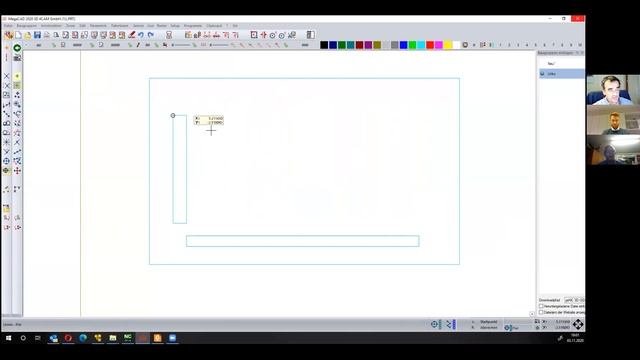The image size is (640, 360).
Task: Select the top video participant thumbnail
Action: 613,90
